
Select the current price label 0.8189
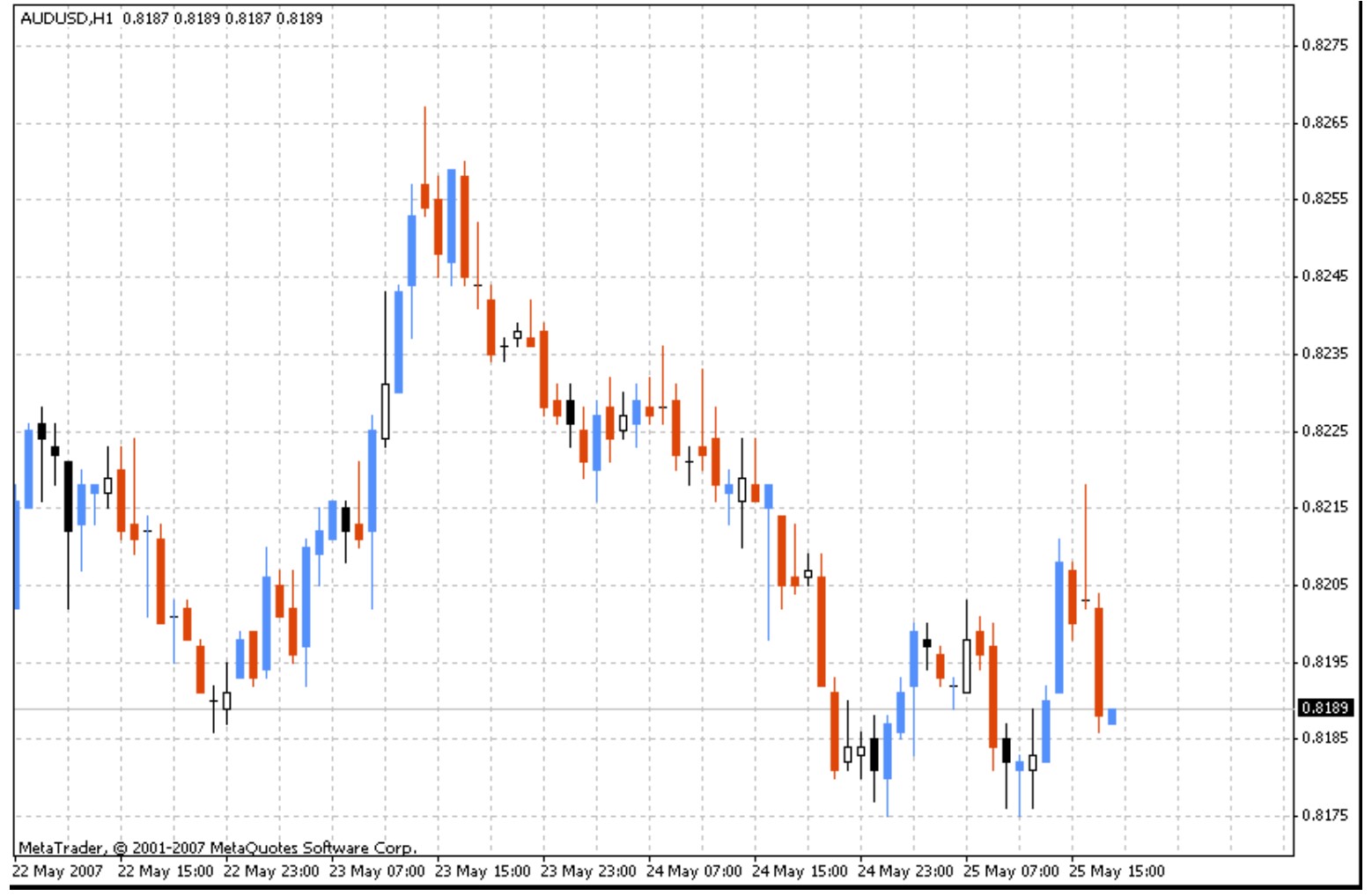[1324, 709]
